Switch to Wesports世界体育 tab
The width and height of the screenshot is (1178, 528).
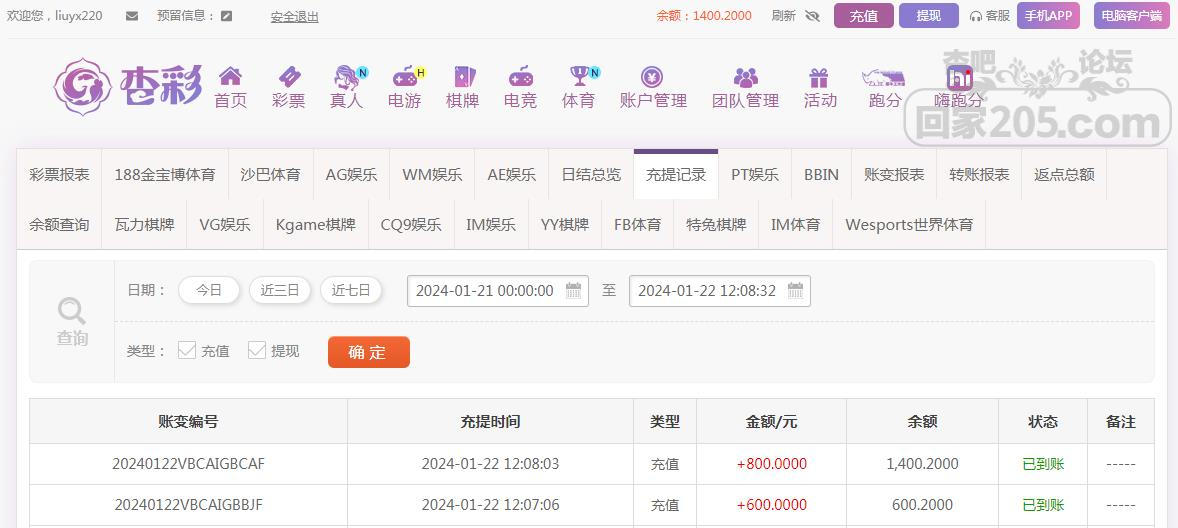click(x=909, y=225)
